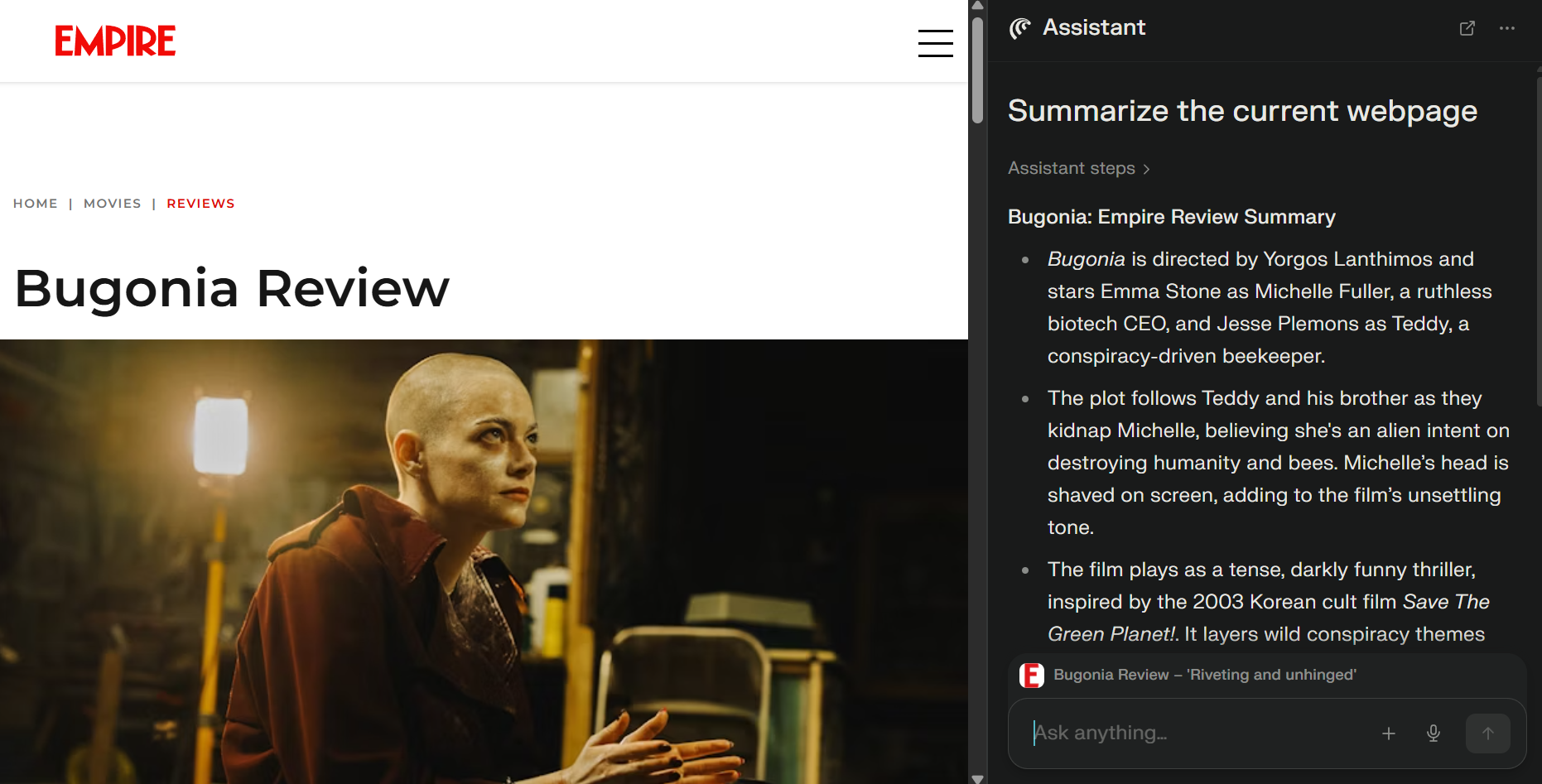Click the plus attachment icon

click(x=1389, y=733)
